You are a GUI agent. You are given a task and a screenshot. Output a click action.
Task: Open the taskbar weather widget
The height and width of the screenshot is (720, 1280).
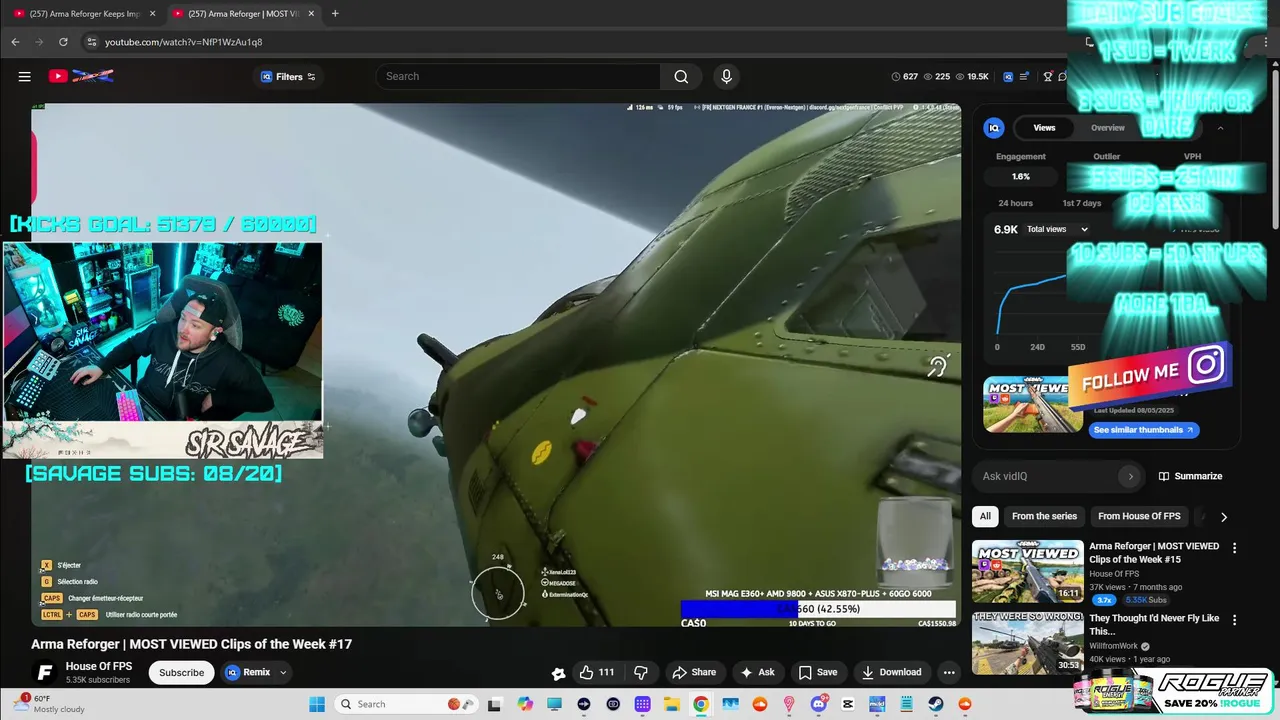(x=48, y=704)
